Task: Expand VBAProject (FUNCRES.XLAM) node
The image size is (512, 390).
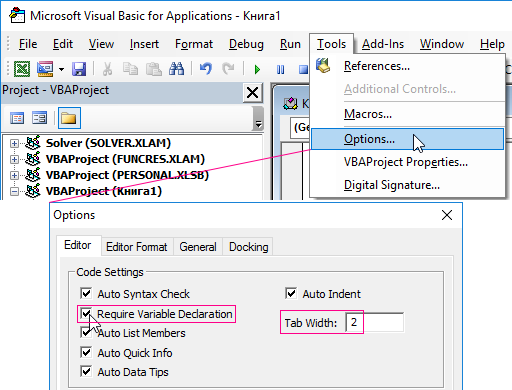Action: [14, 159]
